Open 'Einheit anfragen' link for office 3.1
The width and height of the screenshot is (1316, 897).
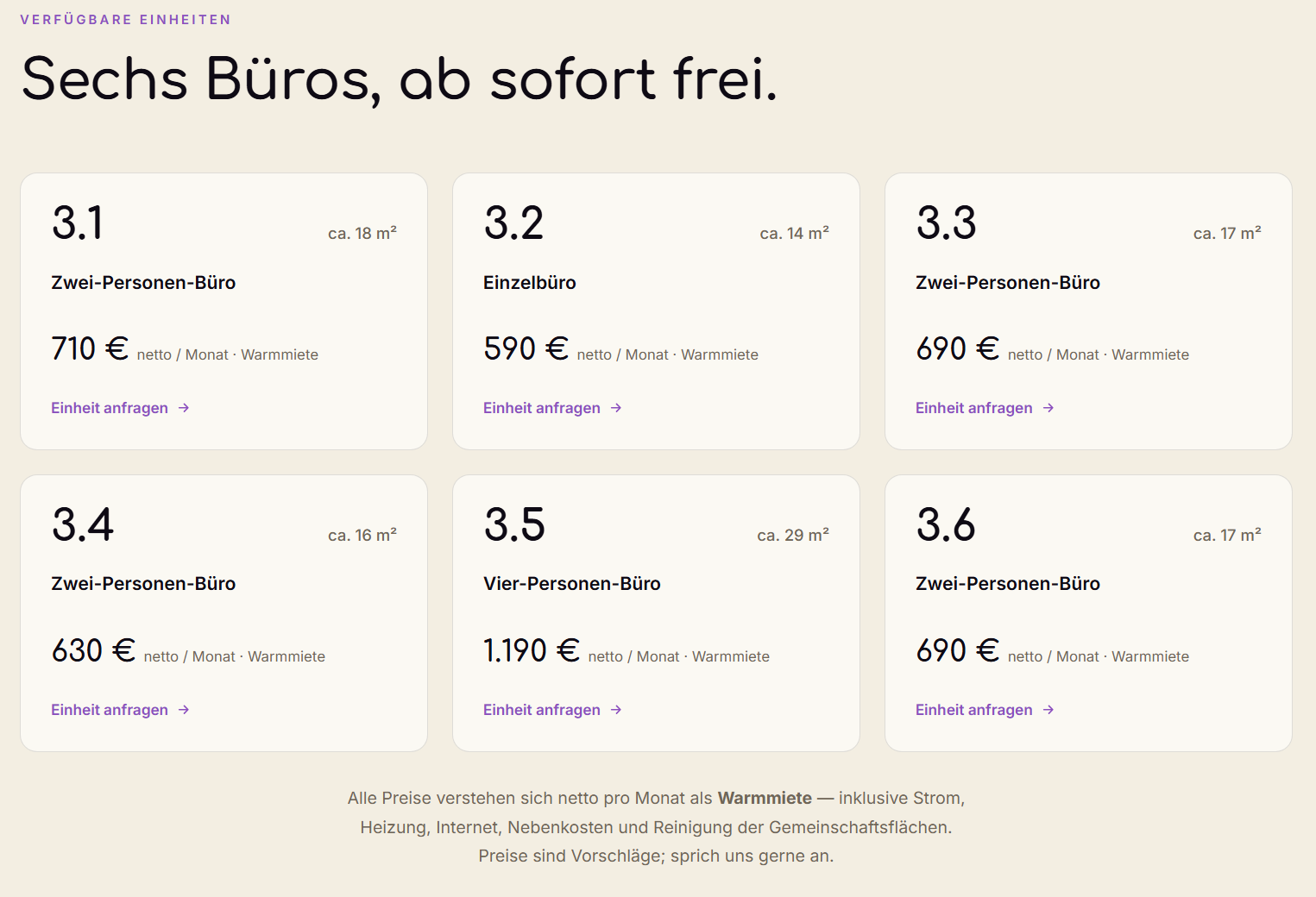coord(120,408)
